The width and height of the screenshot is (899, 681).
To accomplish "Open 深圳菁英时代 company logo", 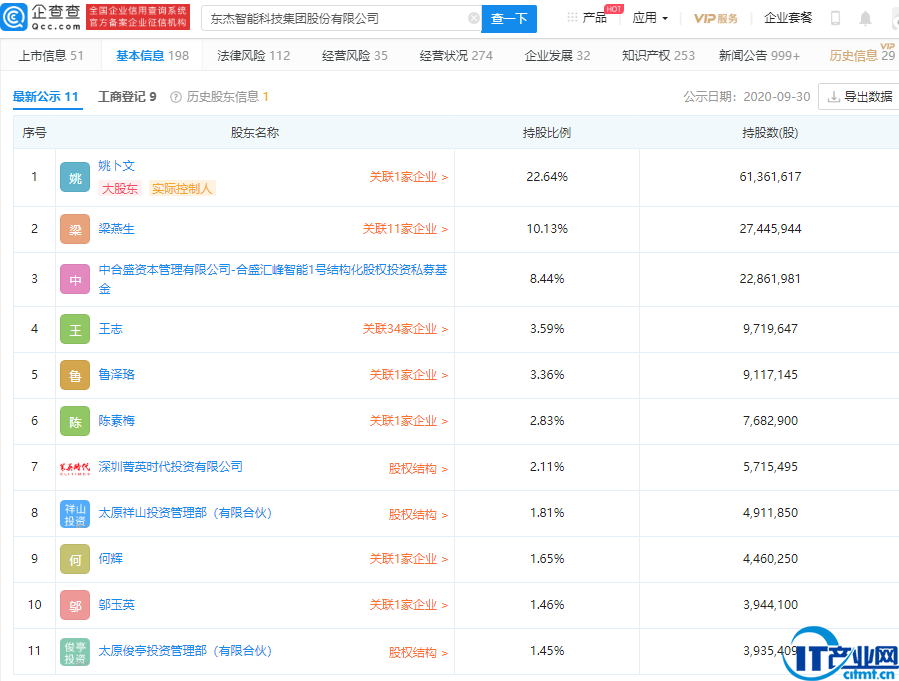I will coord(75,468).
